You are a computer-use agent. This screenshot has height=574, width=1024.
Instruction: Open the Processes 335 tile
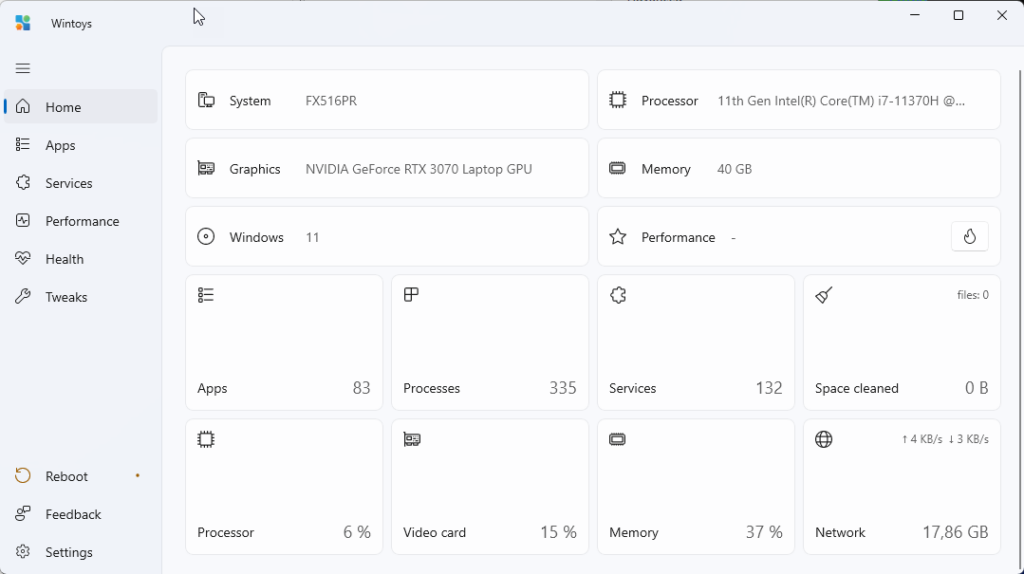pos(490,342)
